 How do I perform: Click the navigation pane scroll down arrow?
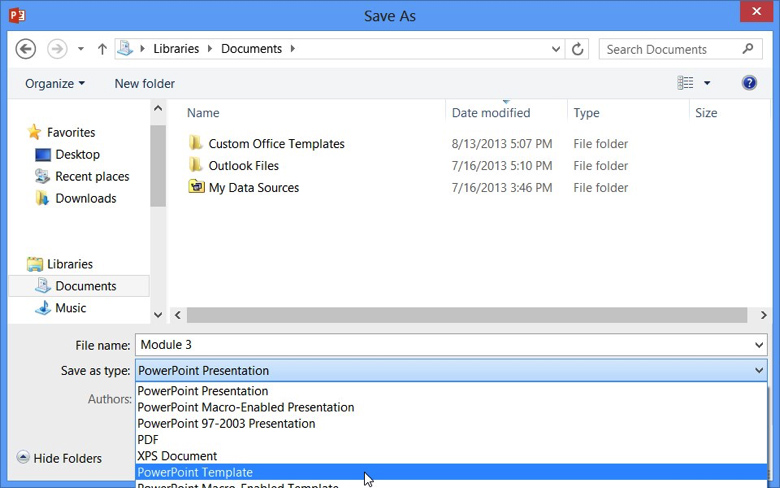point(158,315)
